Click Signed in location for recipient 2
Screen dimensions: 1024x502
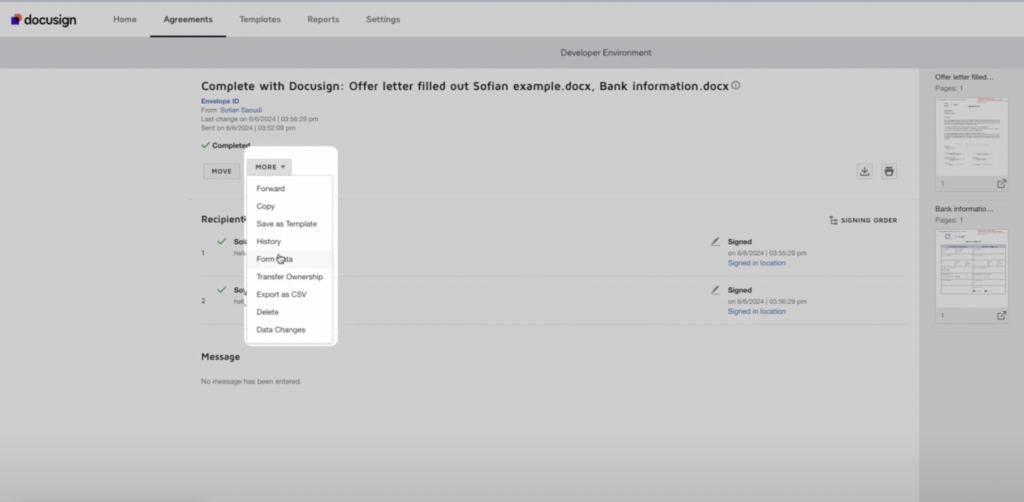[x=756, y=311]
